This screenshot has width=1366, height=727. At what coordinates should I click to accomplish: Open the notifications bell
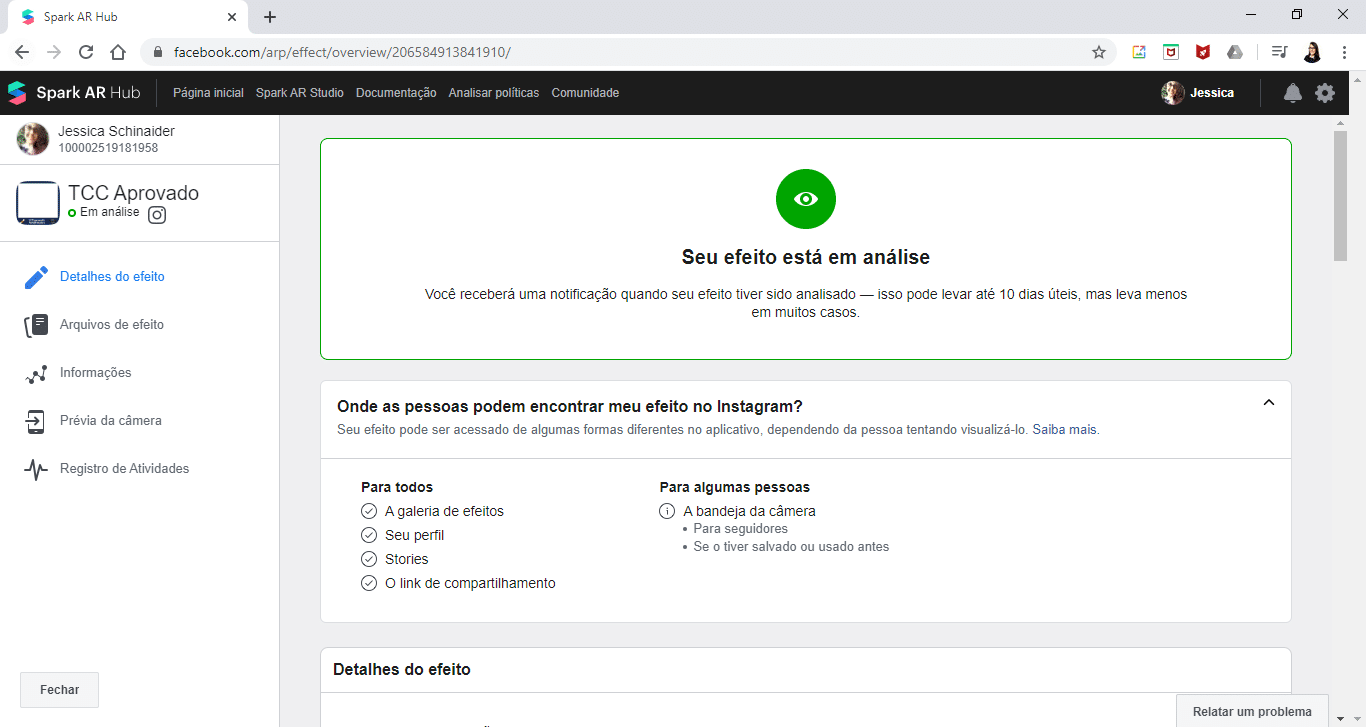pyautogui.click(x=1293, y=93)
